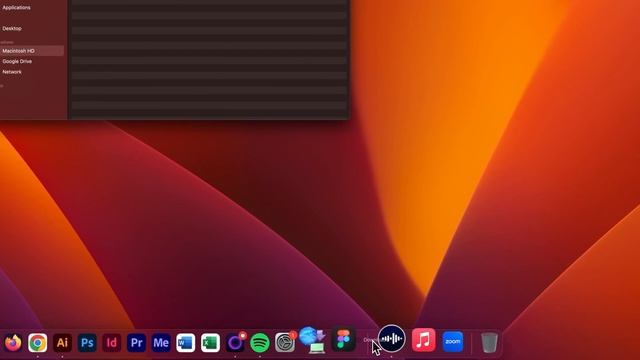Screen dimensions: 640x360
Task: Launch Microsoft Excel from the Dock
Action: coord(210,342)
